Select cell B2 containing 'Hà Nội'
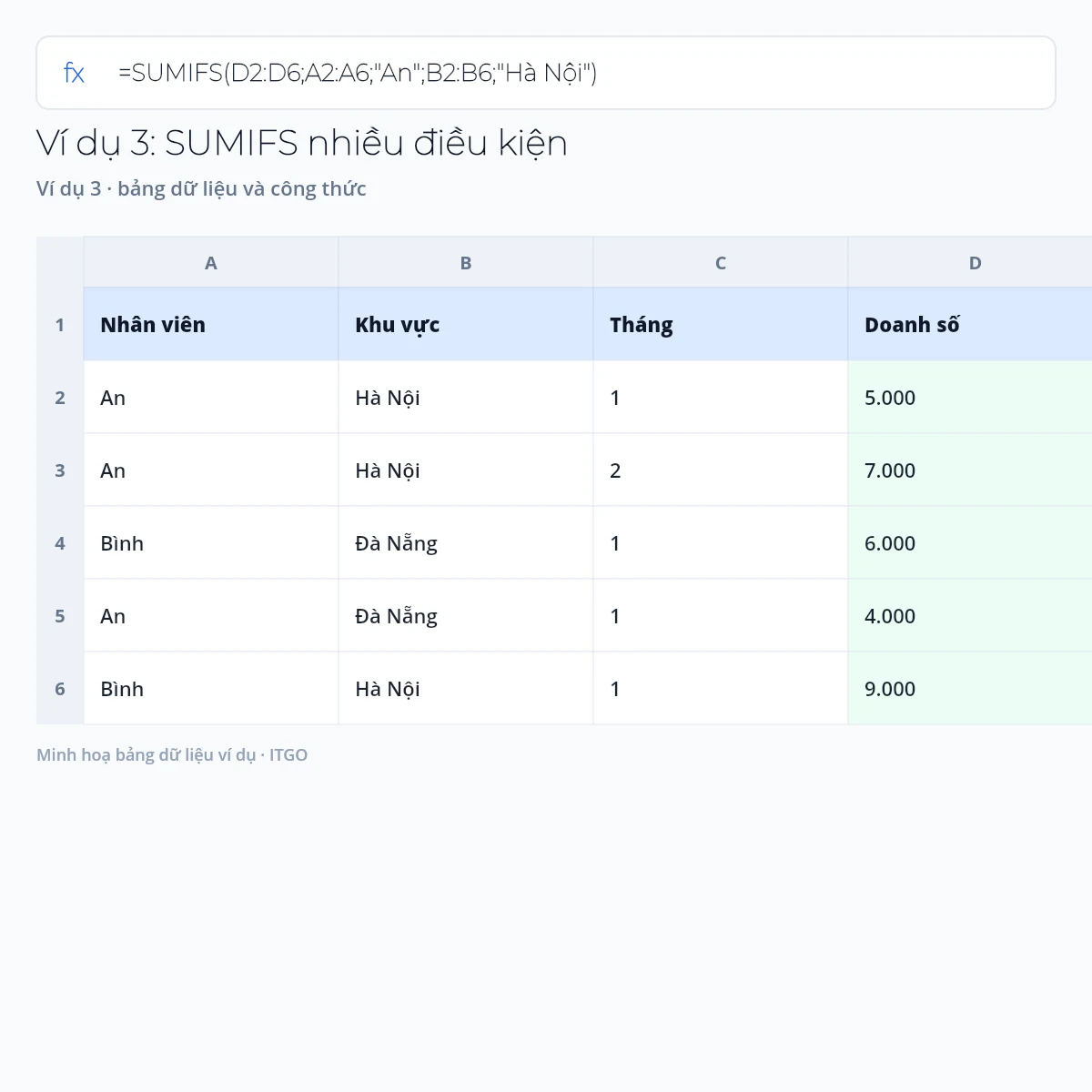The image size is (1092, 1092). pos(466,398)
